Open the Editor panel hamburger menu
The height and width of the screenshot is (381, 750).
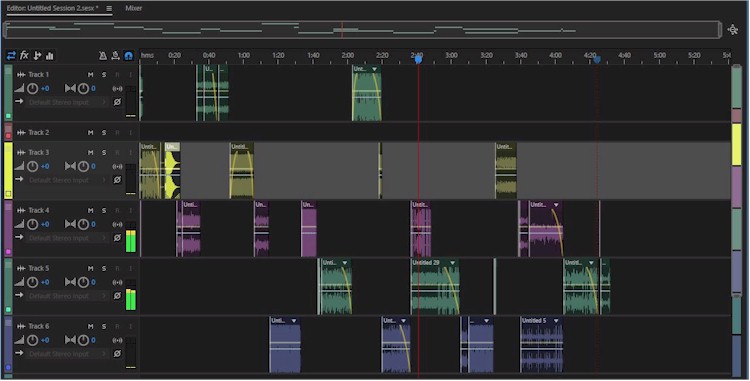tap(109, 9)
